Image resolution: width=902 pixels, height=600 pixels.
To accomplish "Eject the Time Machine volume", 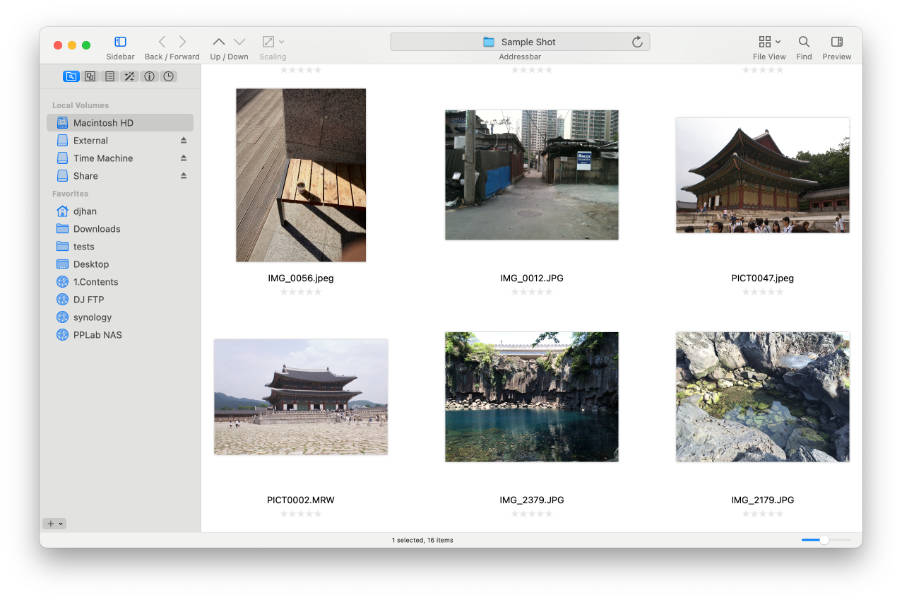I will [184, 158].
